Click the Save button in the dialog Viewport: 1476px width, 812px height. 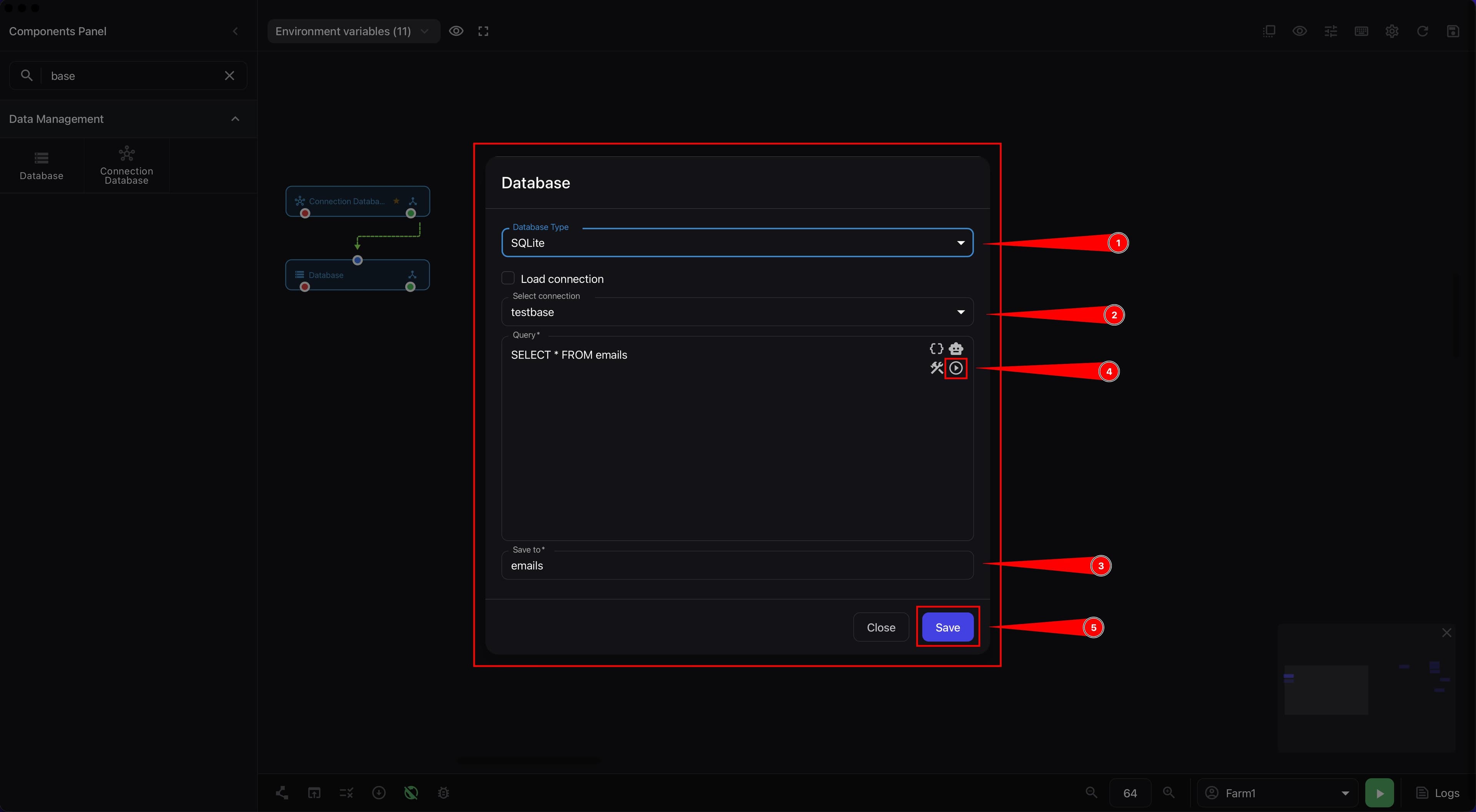pyautogui.click(x=947, y=628)
